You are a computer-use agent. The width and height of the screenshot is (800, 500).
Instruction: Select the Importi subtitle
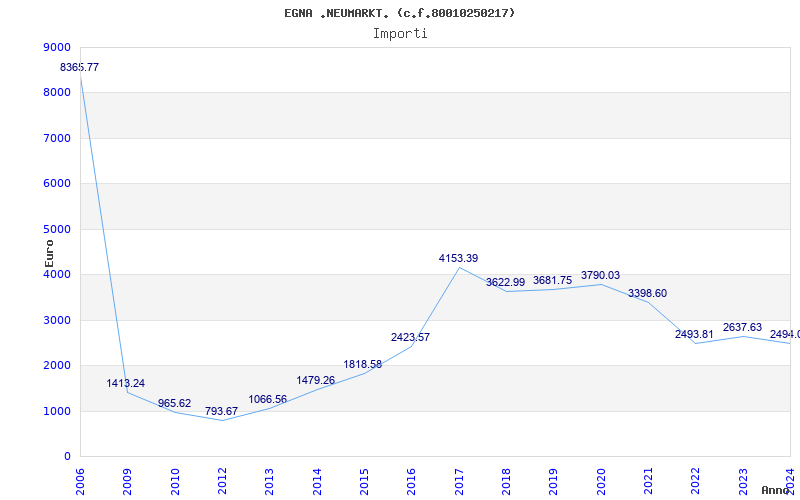pyautogui.click(x=400, y=33)
